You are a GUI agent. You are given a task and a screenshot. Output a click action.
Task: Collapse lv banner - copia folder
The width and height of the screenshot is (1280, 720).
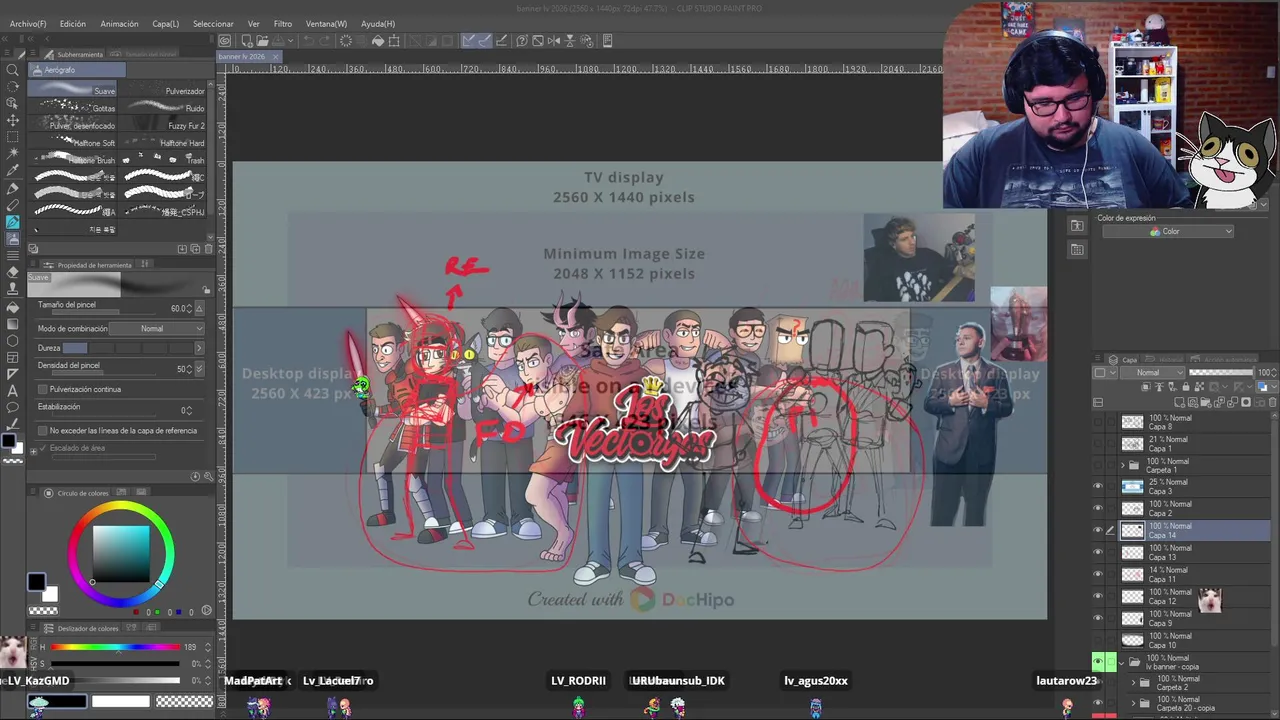point(1122,662)
